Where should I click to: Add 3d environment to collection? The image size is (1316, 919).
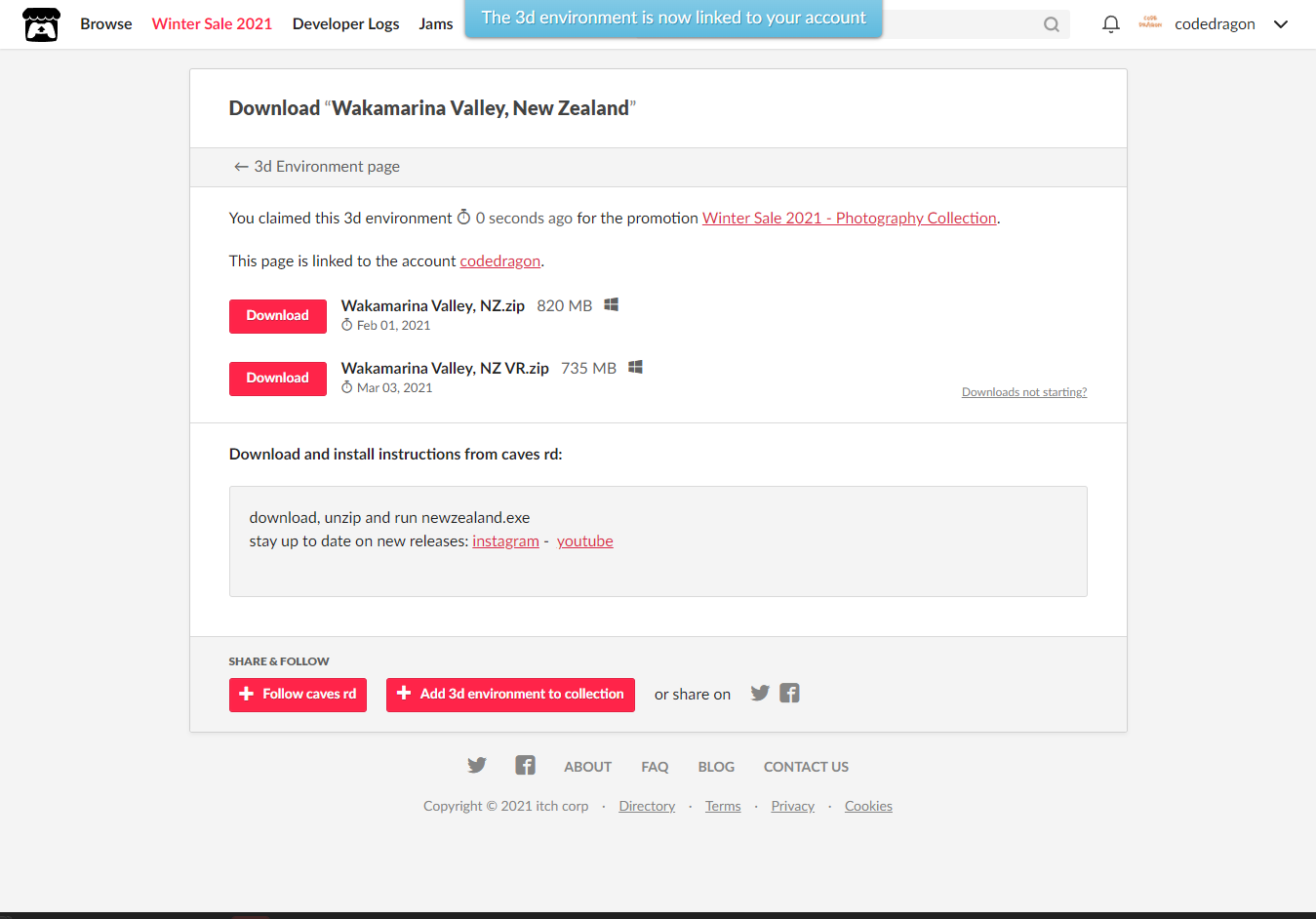(510, 695)
